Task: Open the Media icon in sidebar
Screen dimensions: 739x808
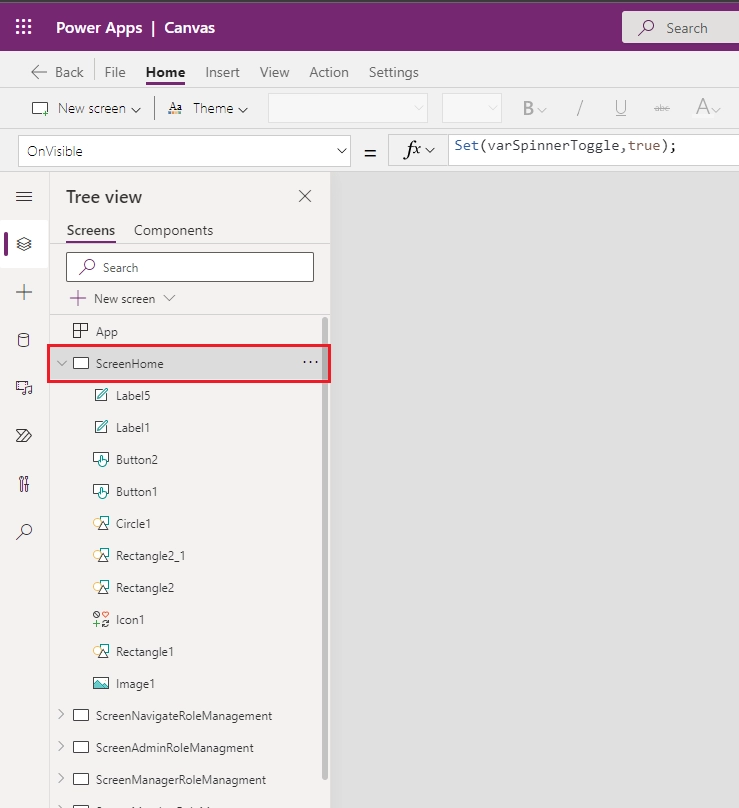Action: (24, 388)
